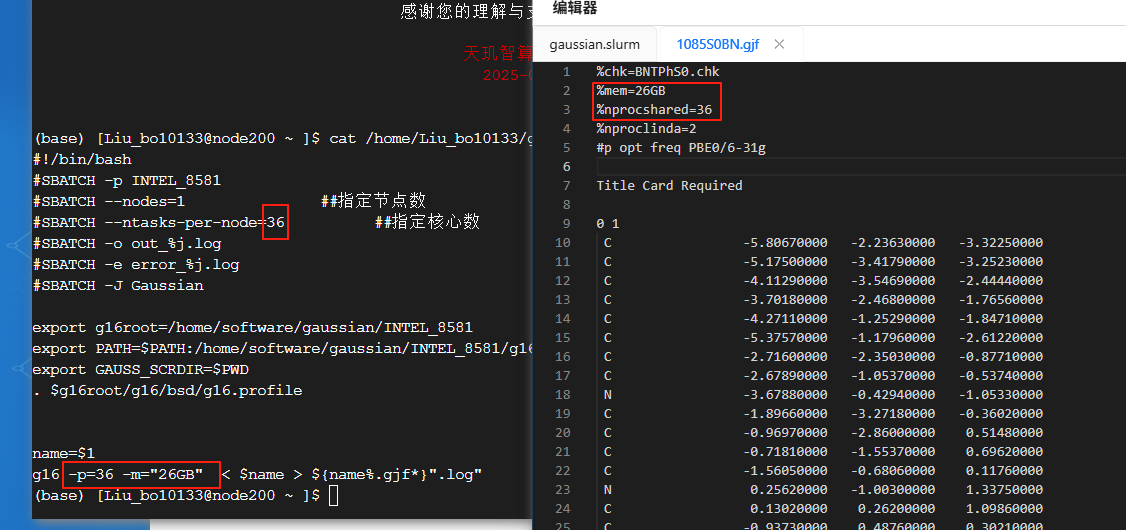The width and height of the screenshot is (1126, 530).
Task: Click the %nproclinda=2 line
Action: click(x=646, y=129)
